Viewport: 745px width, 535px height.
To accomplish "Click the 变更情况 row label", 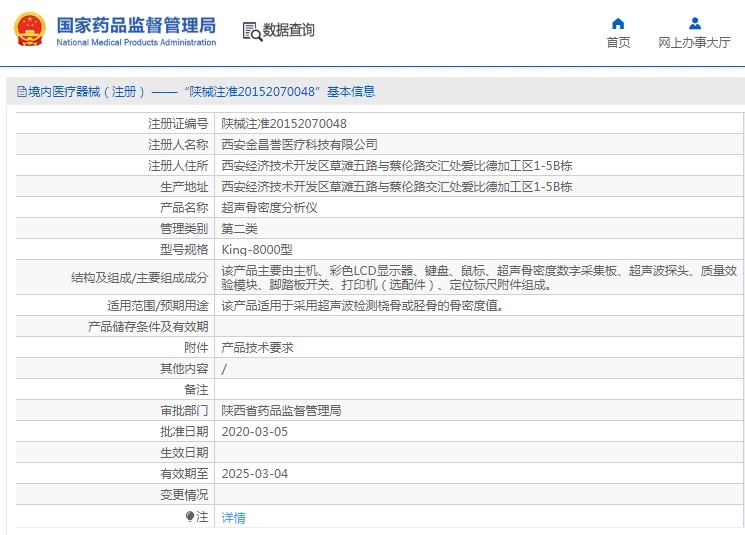I will click(184, 495).
